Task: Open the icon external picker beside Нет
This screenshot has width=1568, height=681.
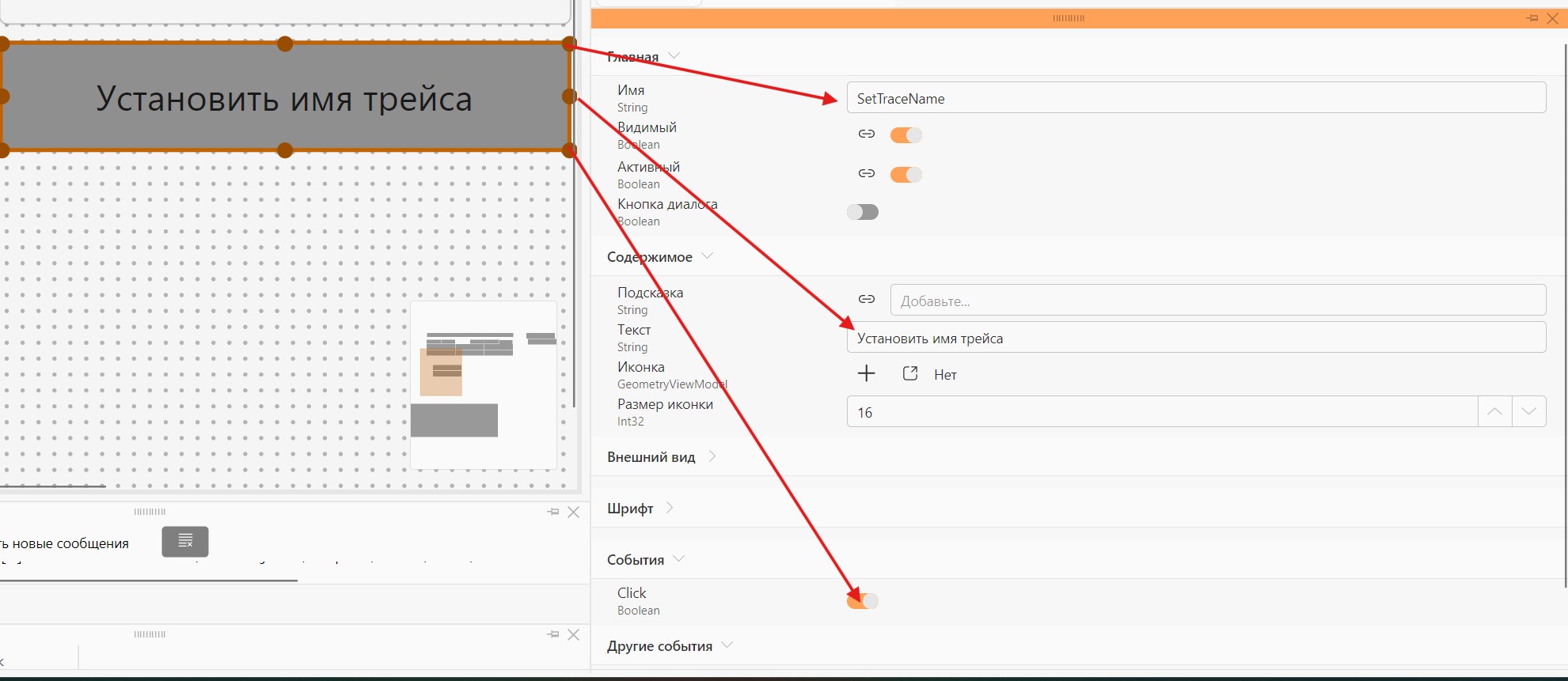Action: [910, 373]
